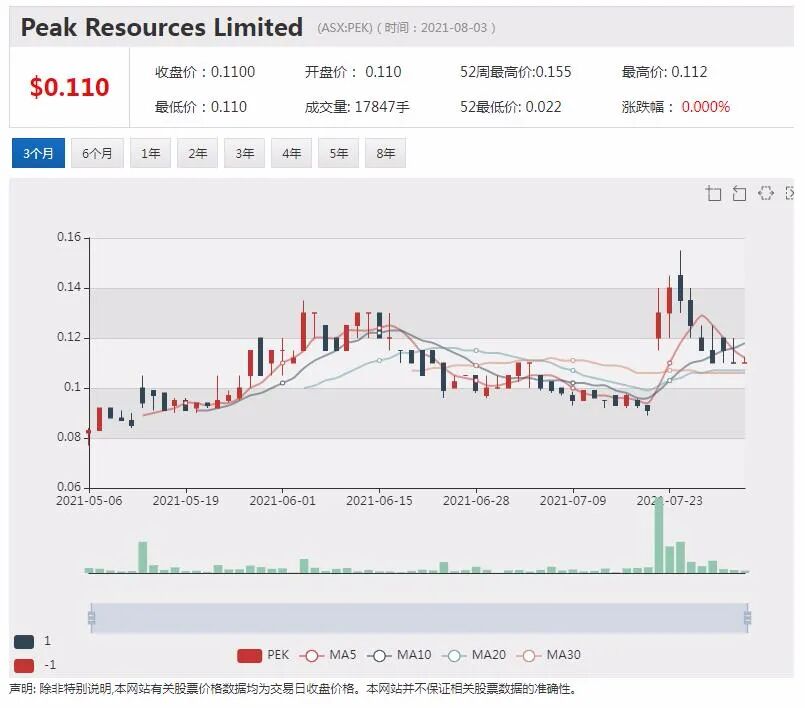Click the x-axis date 2021-06-01

[x=282, y=501]
